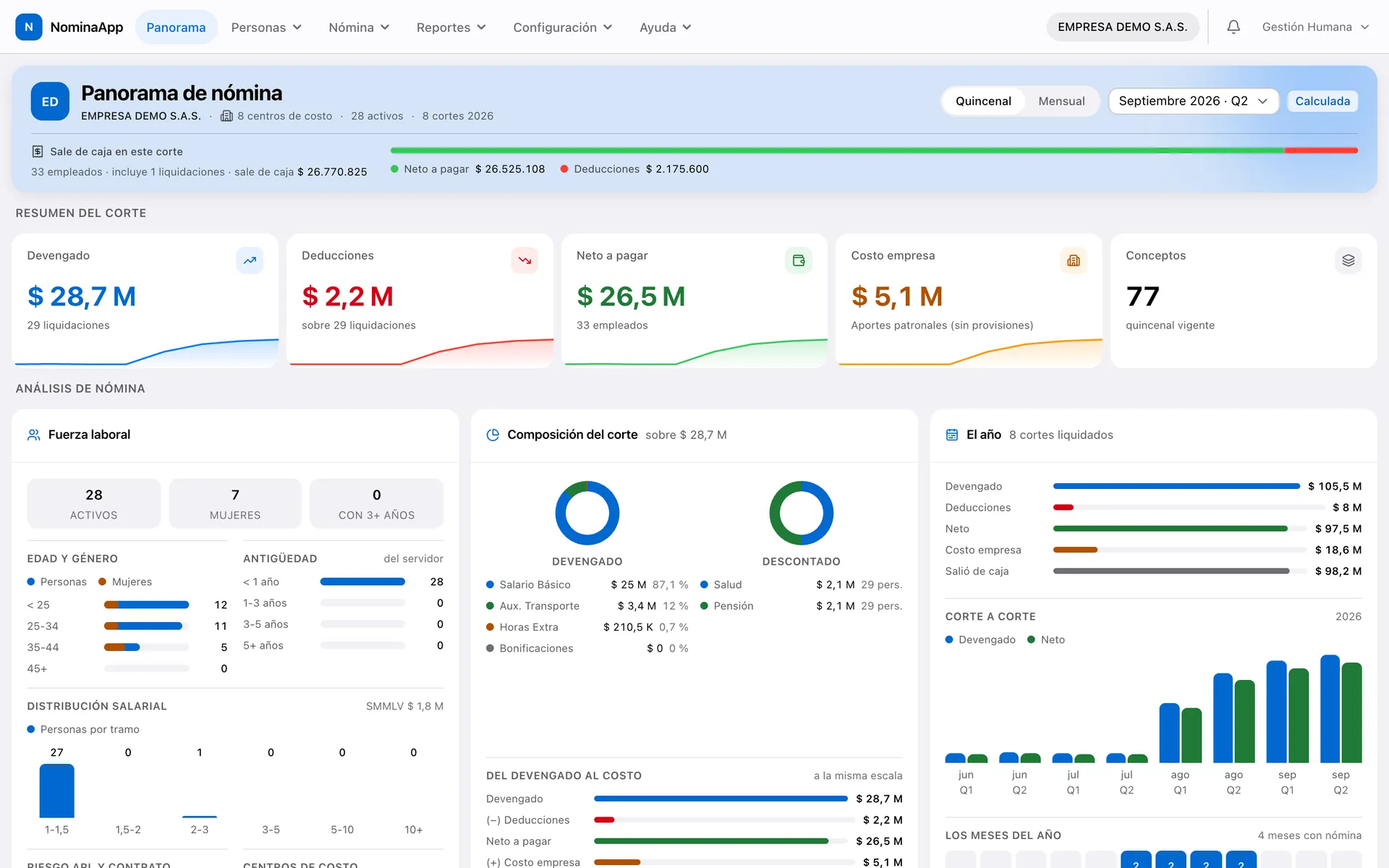Open the Gestión Humana user dropdown

(x=1315, y=27)
